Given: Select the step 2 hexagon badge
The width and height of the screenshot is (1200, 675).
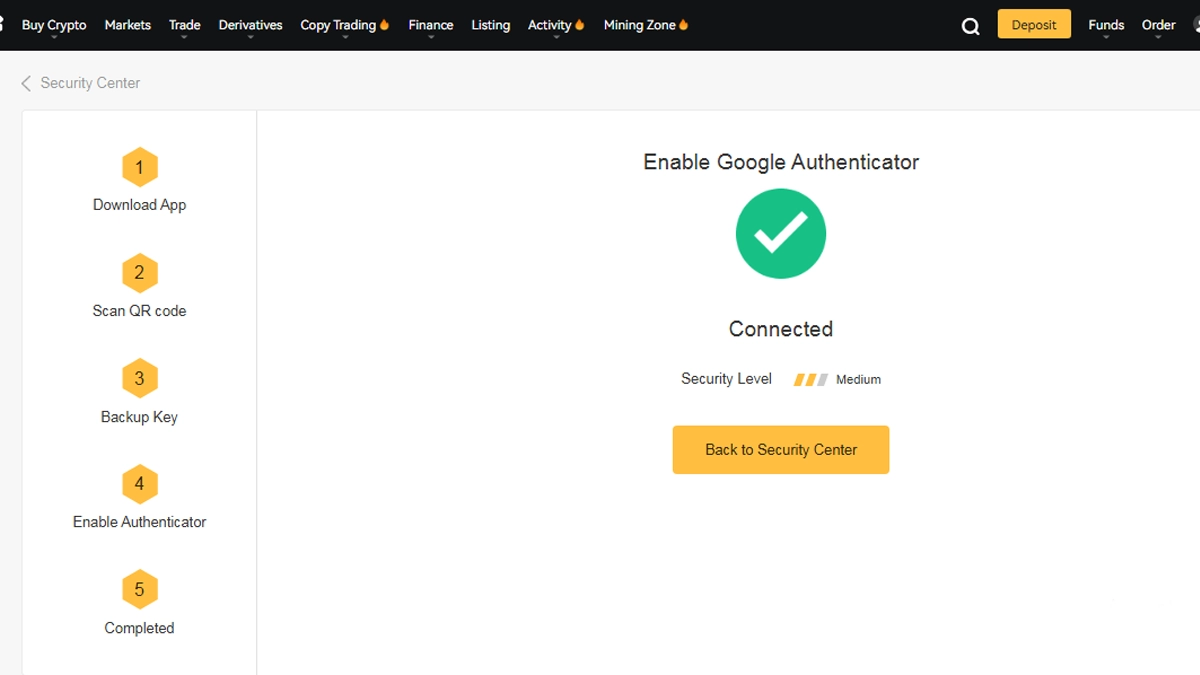Looking at the screenshot, I should [x=139, y=273].
